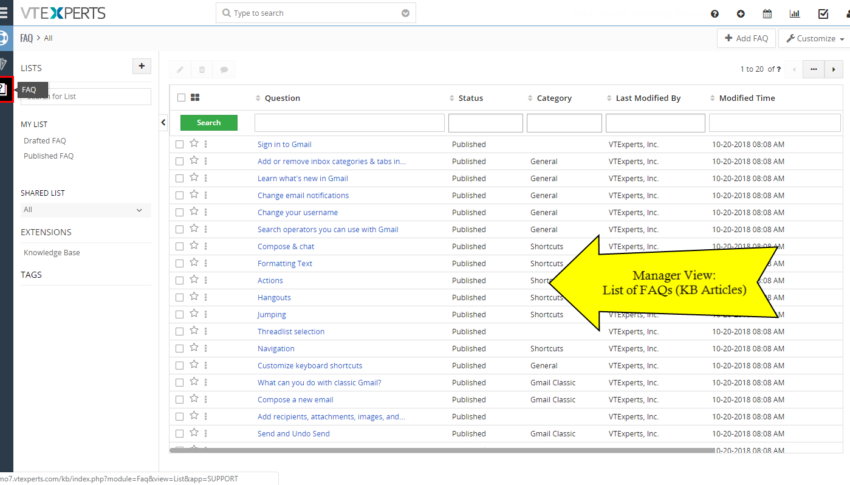Click the Add FAQ button
Viewport: 850px width, 485px height.
746,38
